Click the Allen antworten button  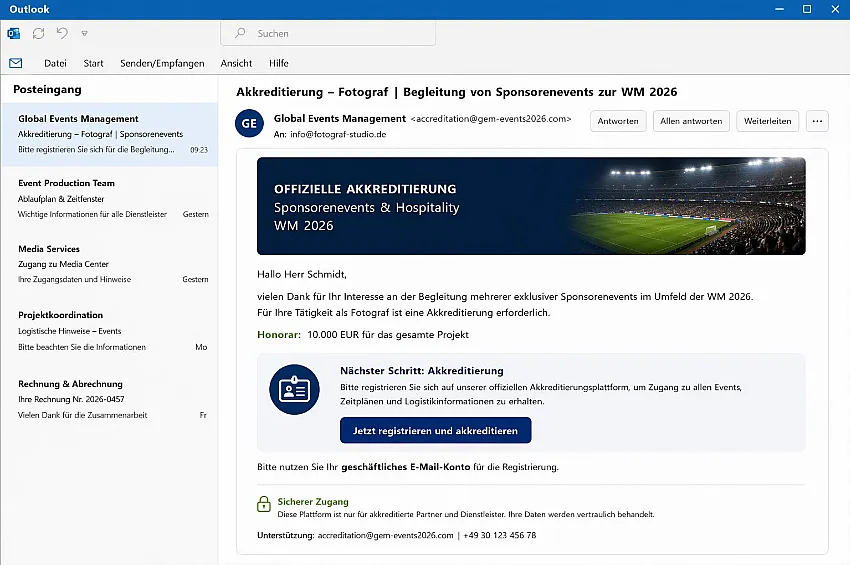point(691,121)
